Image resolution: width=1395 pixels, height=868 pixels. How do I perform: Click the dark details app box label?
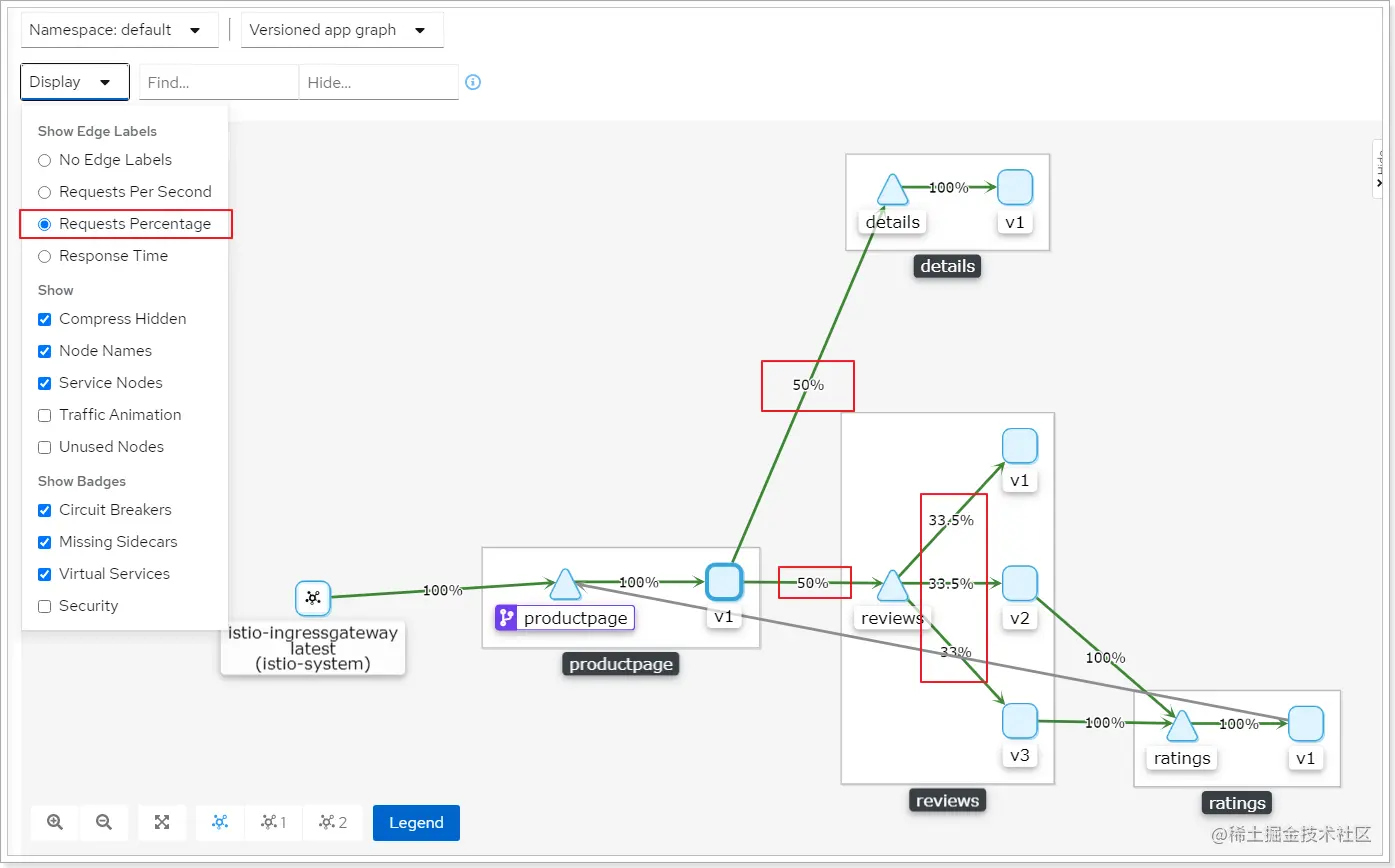coord(947,266)
